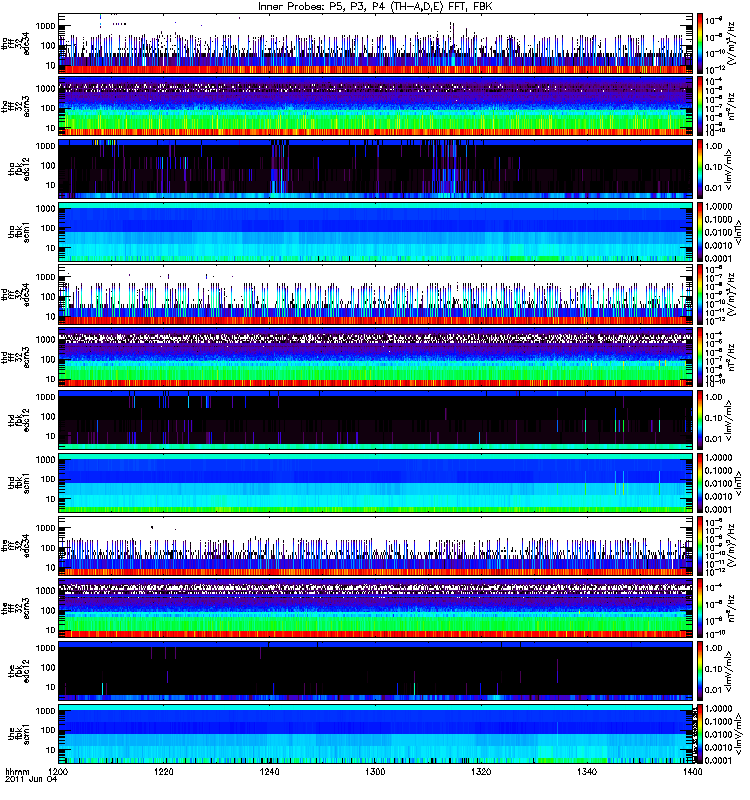Click inside the tha fbk scm1 spectrogram
Image resolution: width=750 pixels, height=800 pixels.
[376, 232]
